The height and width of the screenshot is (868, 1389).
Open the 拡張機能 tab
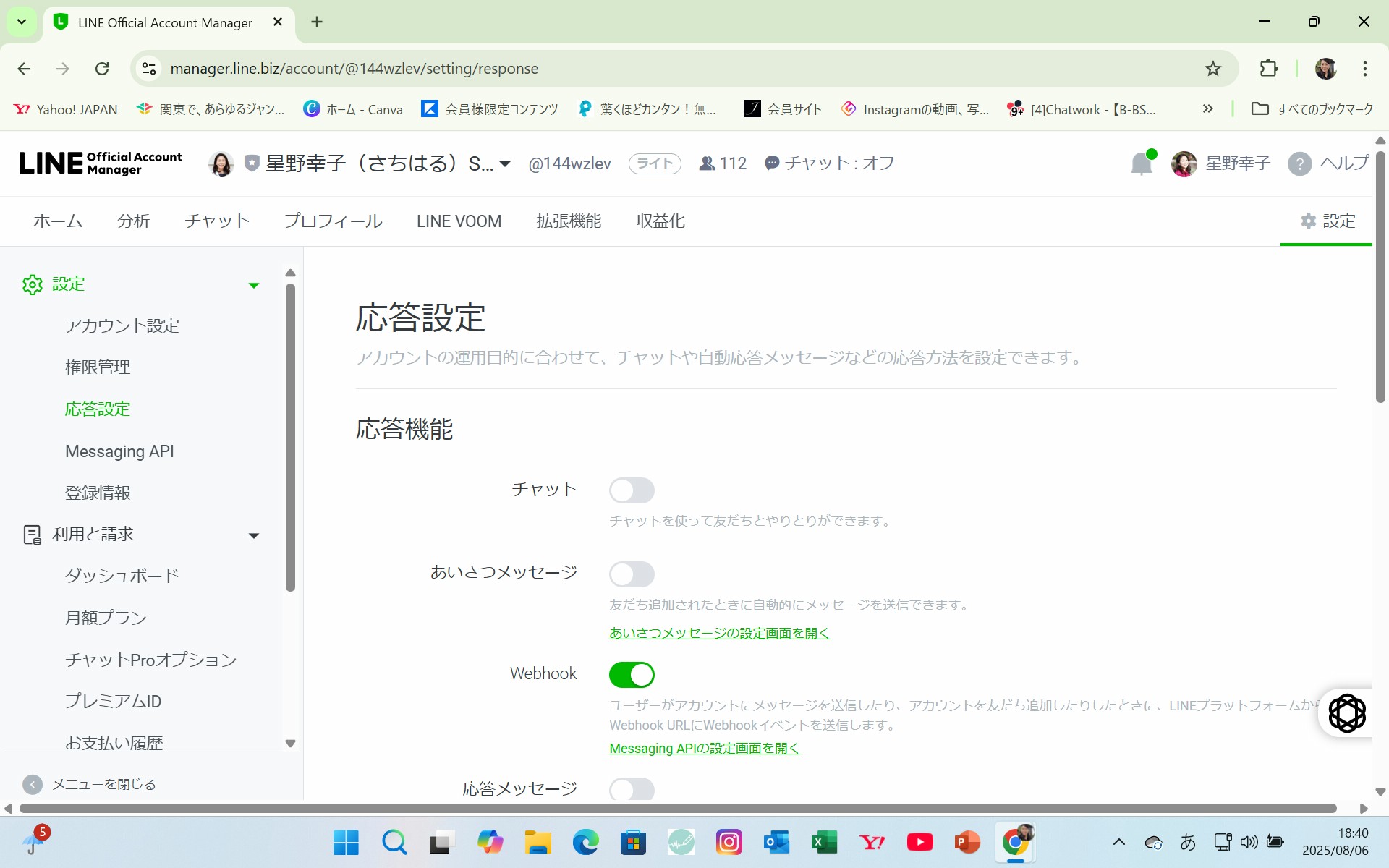(x=569, y=221)
